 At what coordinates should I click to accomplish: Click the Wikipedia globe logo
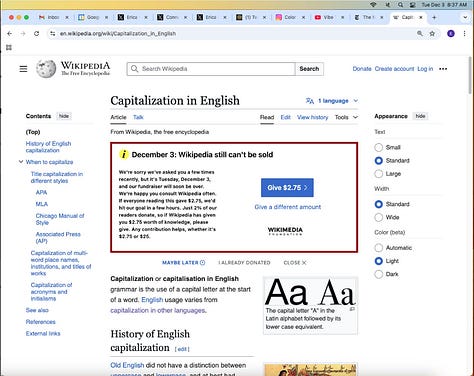46,69
